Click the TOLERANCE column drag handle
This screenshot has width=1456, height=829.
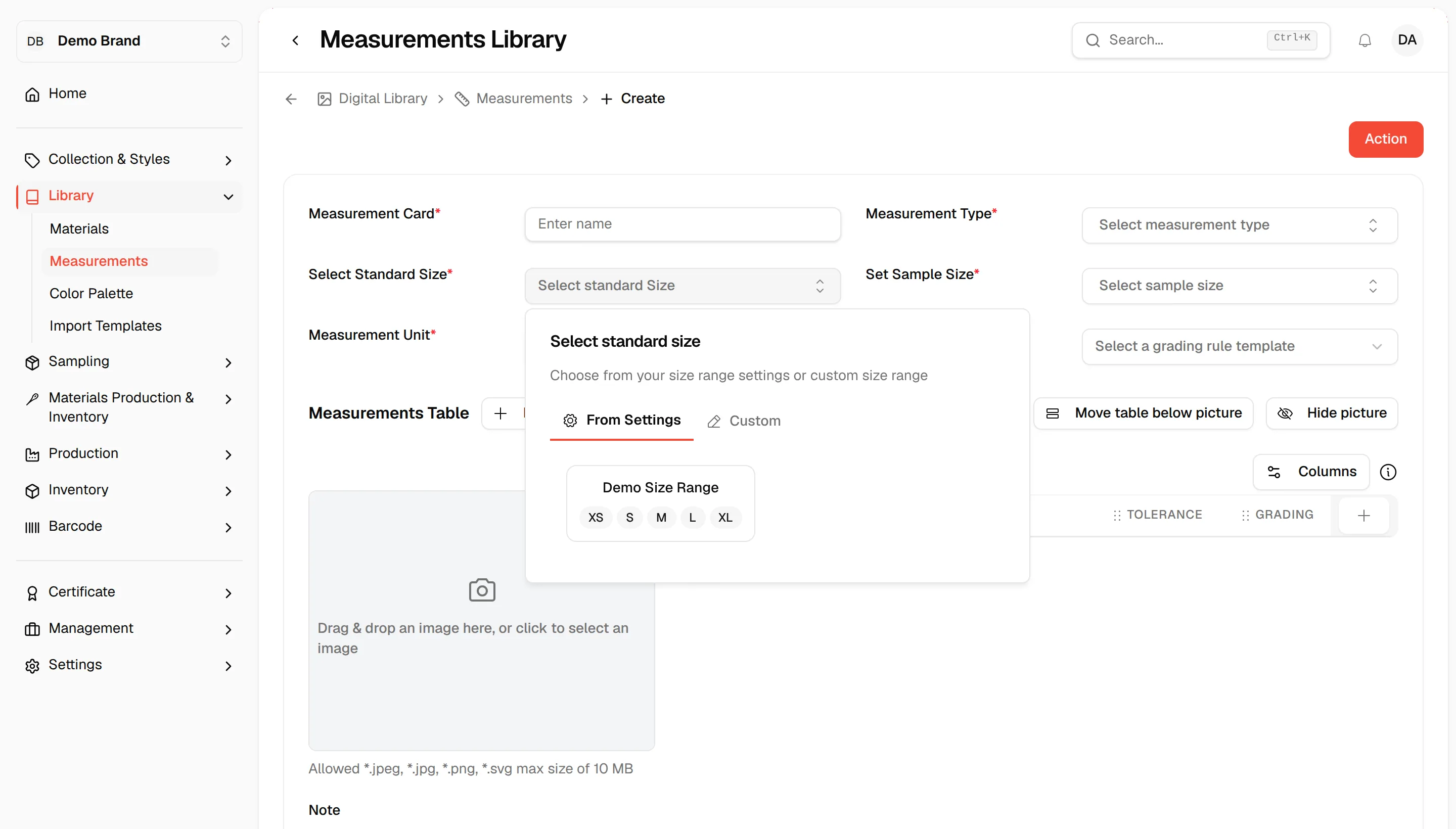pos(1116,515)
